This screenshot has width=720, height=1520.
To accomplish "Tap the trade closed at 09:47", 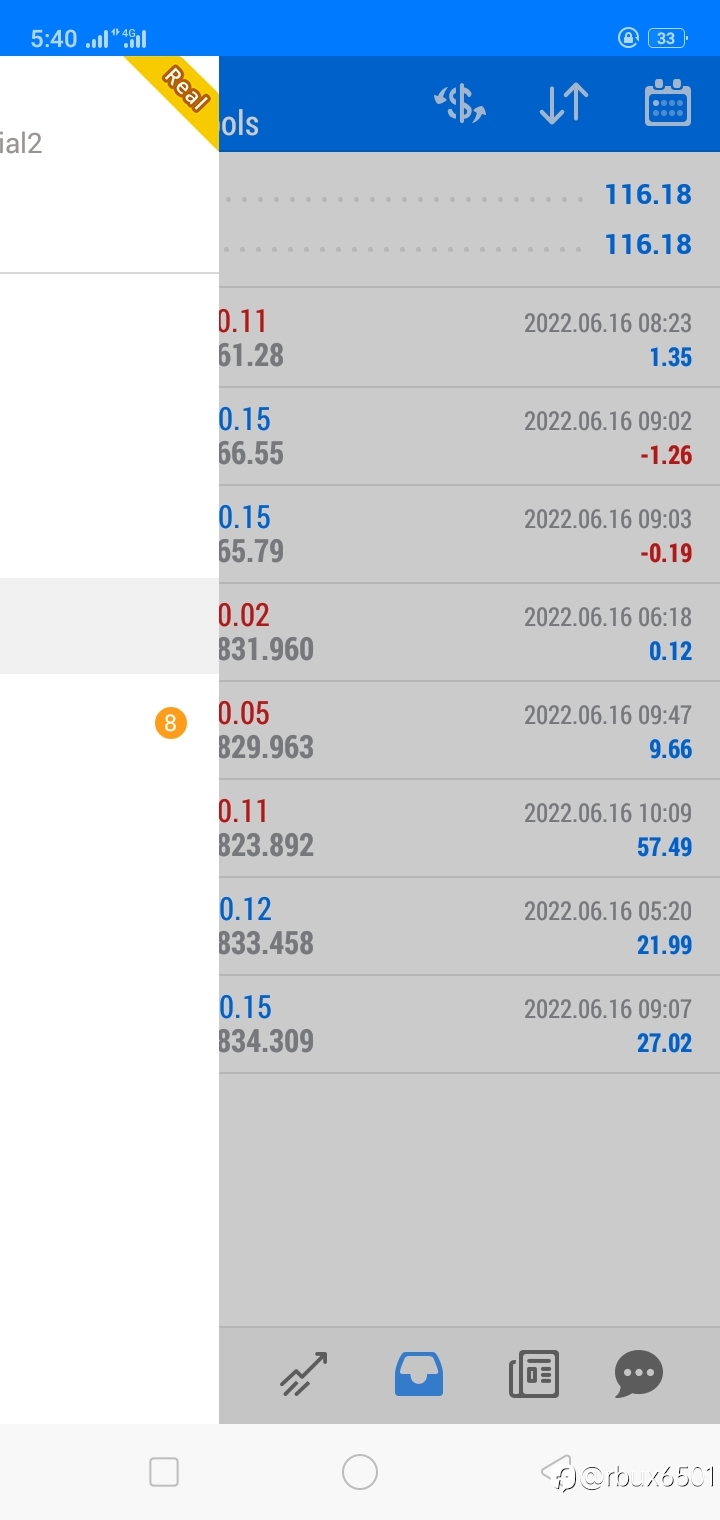I will [469, 731].
